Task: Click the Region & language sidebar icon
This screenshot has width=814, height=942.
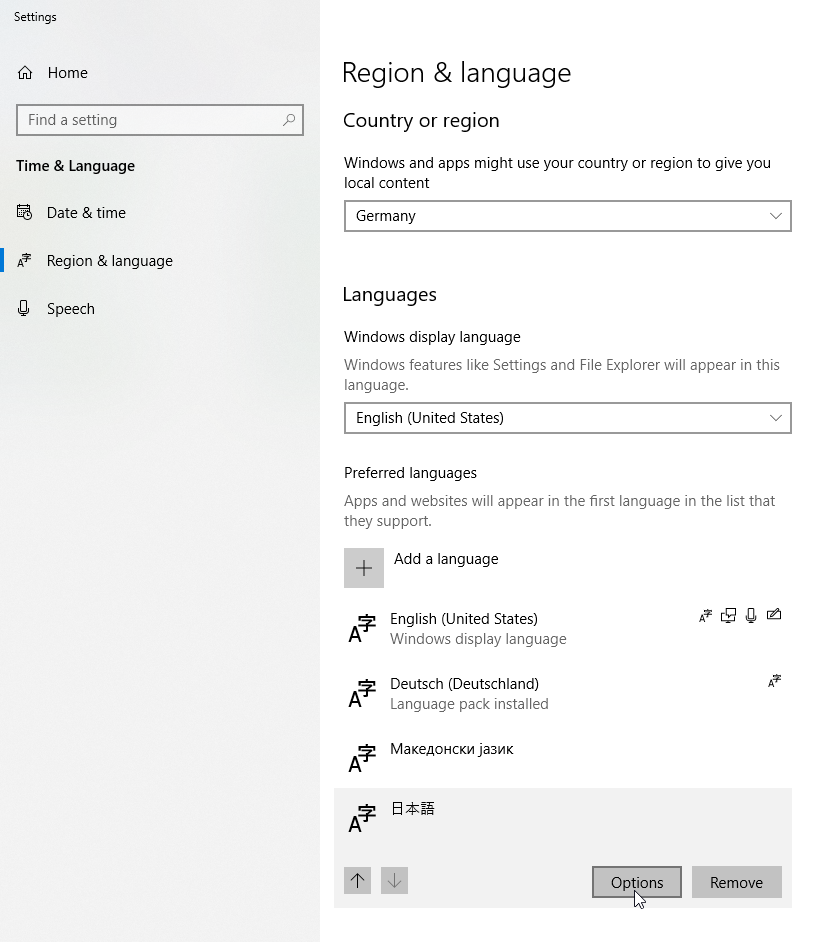Action: click(25, 261)
